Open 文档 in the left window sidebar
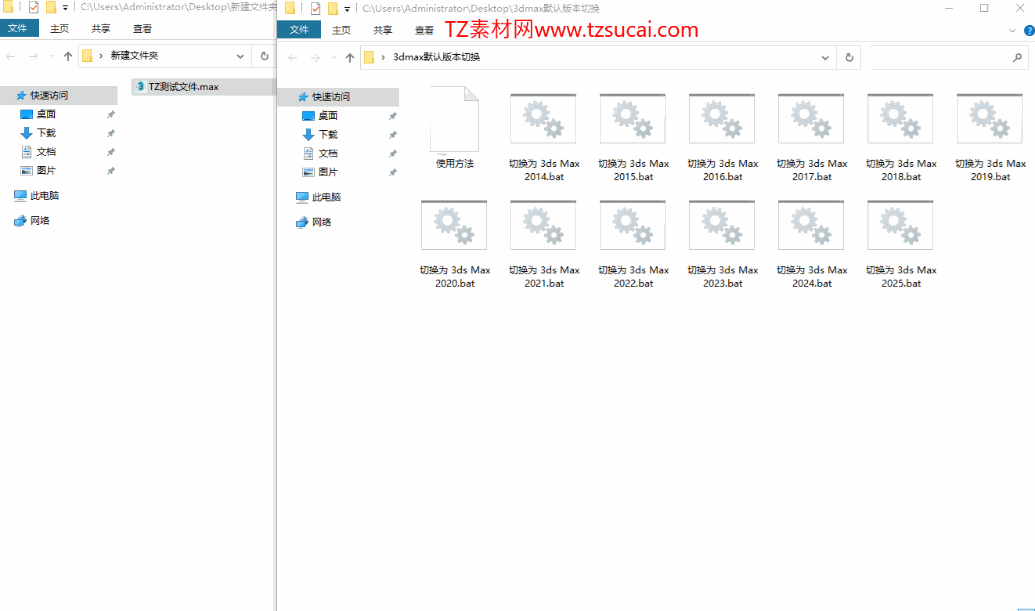 (x=46, y=152)
